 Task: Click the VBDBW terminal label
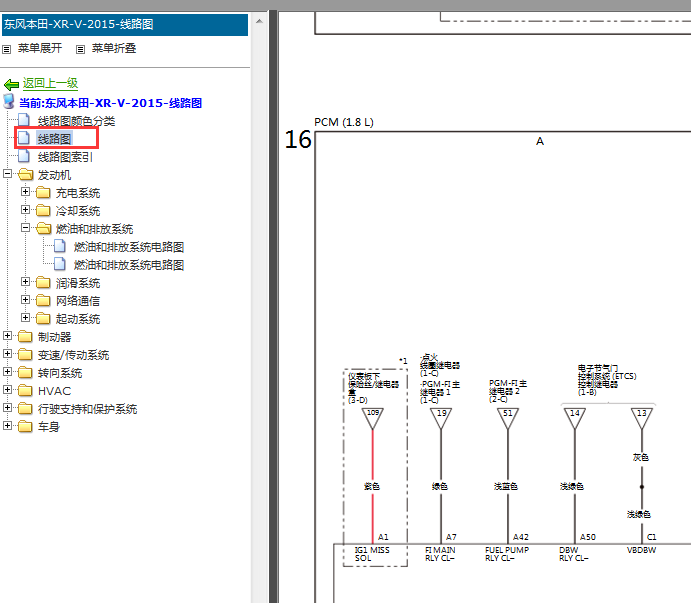tap(642, 550)
